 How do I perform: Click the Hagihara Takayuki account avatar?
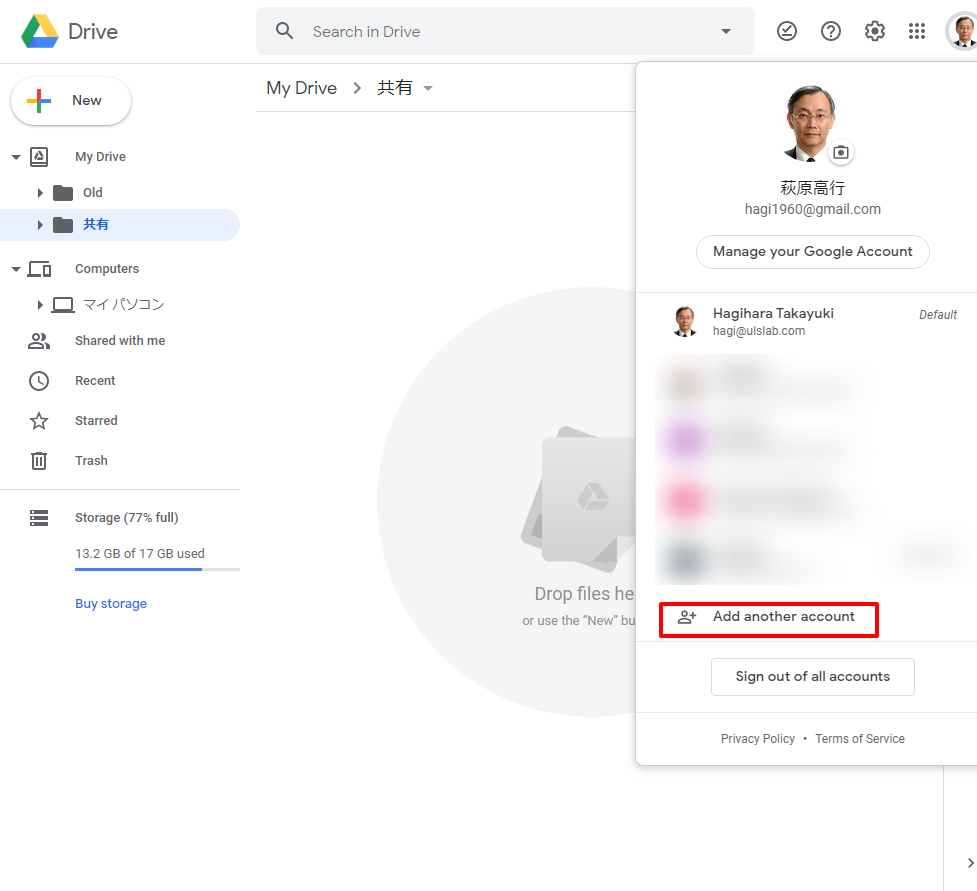(x=685, y=322)
